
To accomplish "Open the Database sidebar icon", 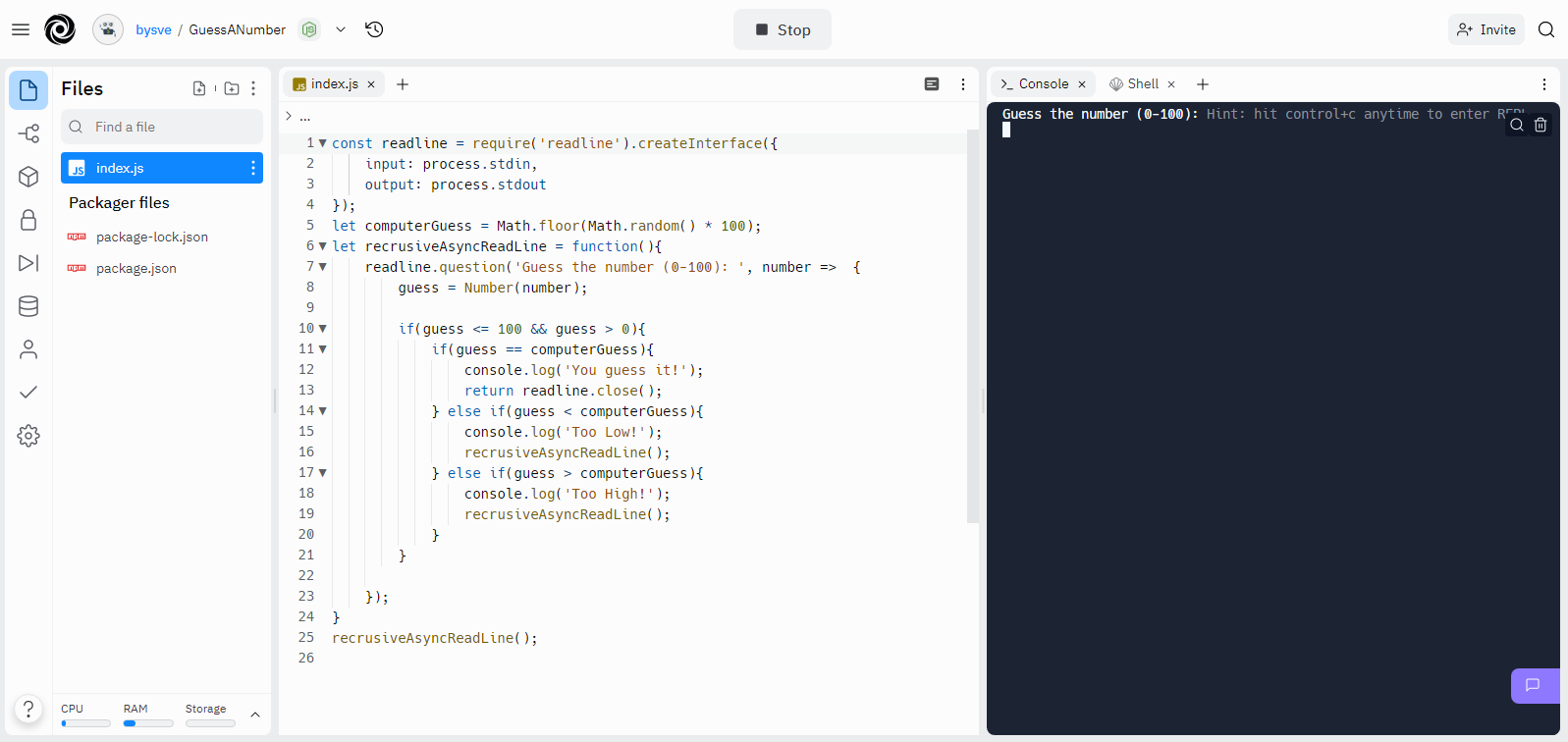I will (28, 306).
